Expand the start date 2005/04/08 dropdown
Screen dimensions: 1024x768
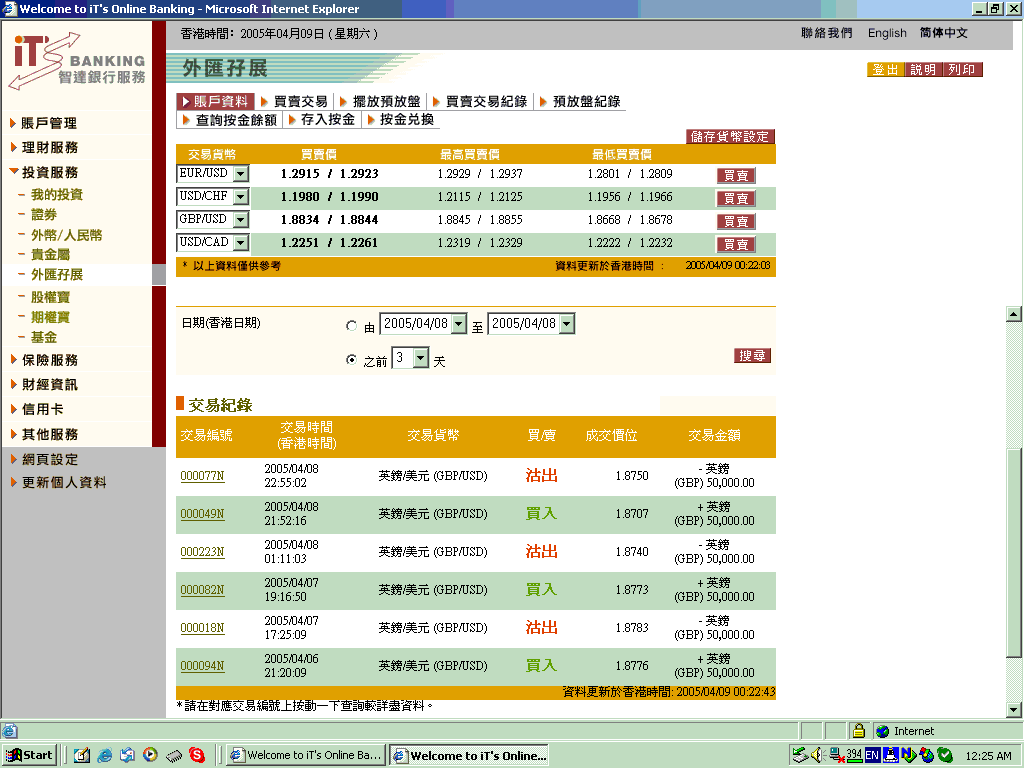tap(459, 324)
